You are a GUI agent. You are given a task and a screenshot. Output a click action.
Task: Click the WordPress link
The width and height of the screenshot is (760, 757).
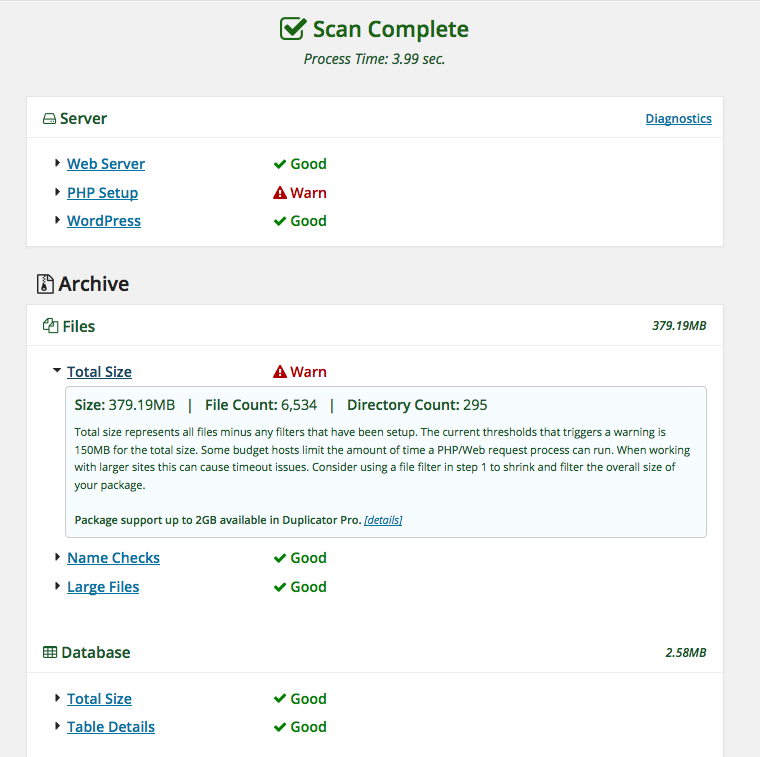click(104, 221)
